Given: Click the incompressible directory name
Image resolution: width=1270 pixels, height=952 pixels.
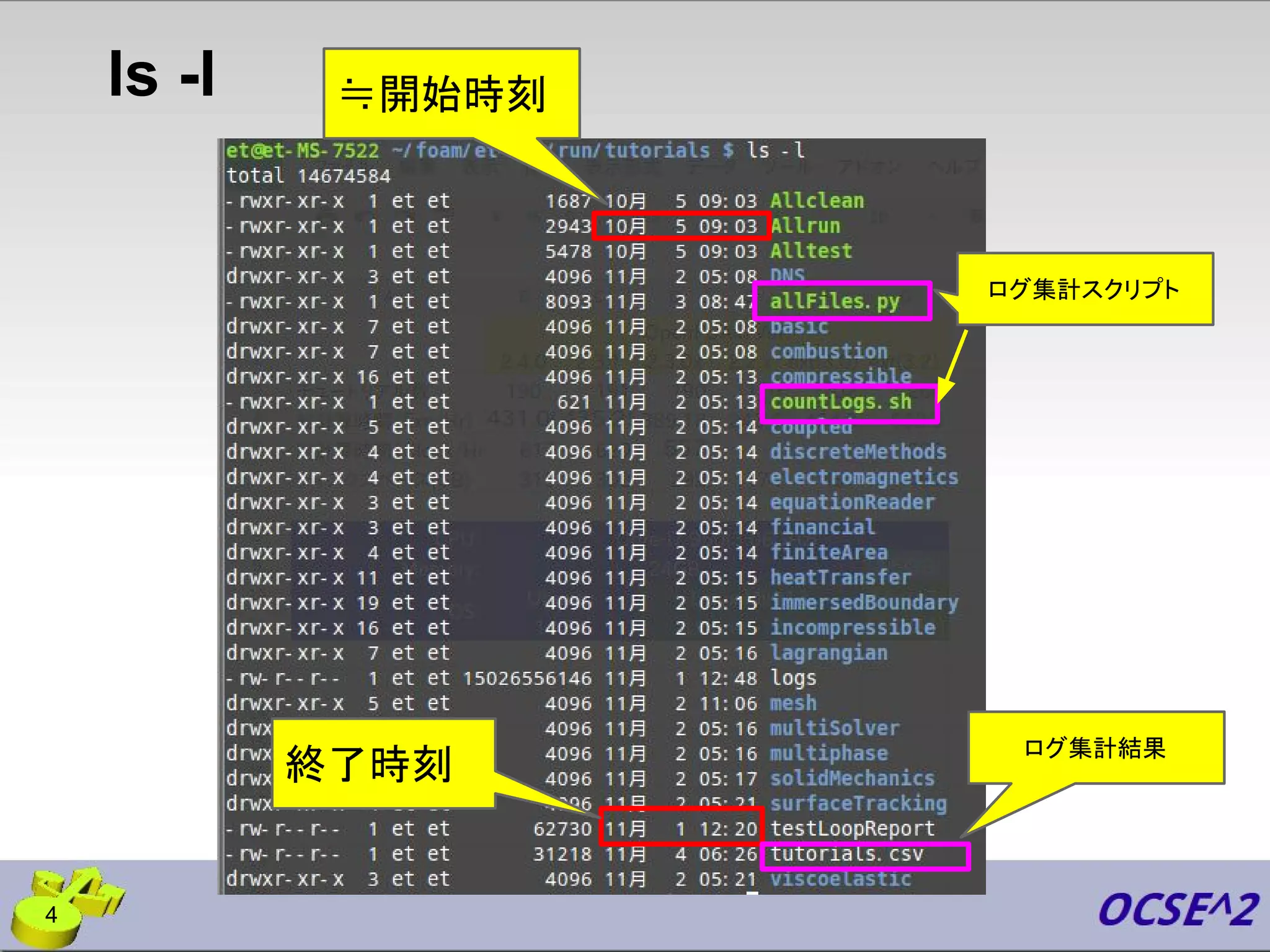Looking at the screenshot, I should (852, 628).
